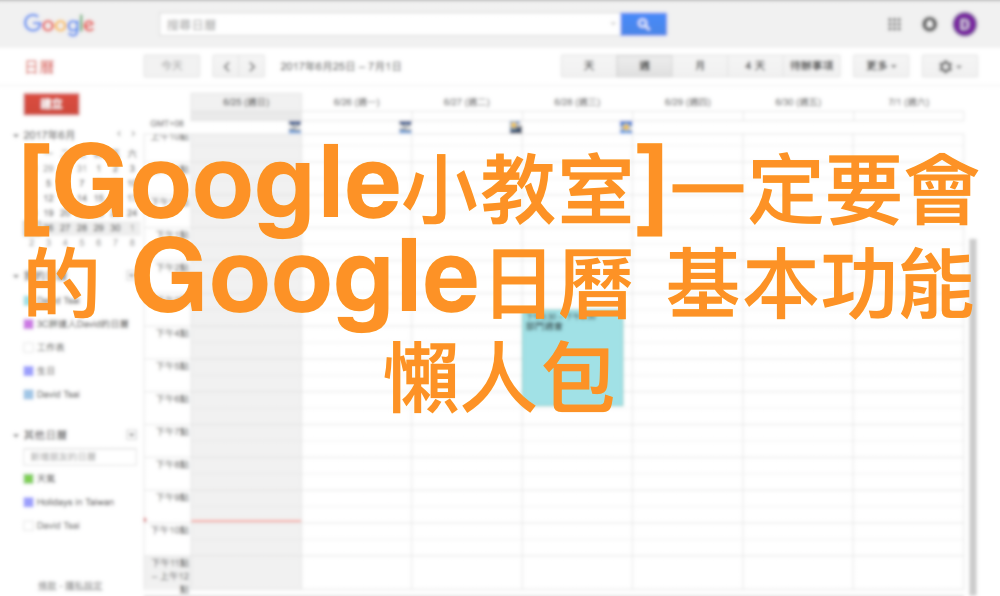1000x596 pixels.
Task: Click the weather icon under 6/27
Action: [x=515, y=127]
